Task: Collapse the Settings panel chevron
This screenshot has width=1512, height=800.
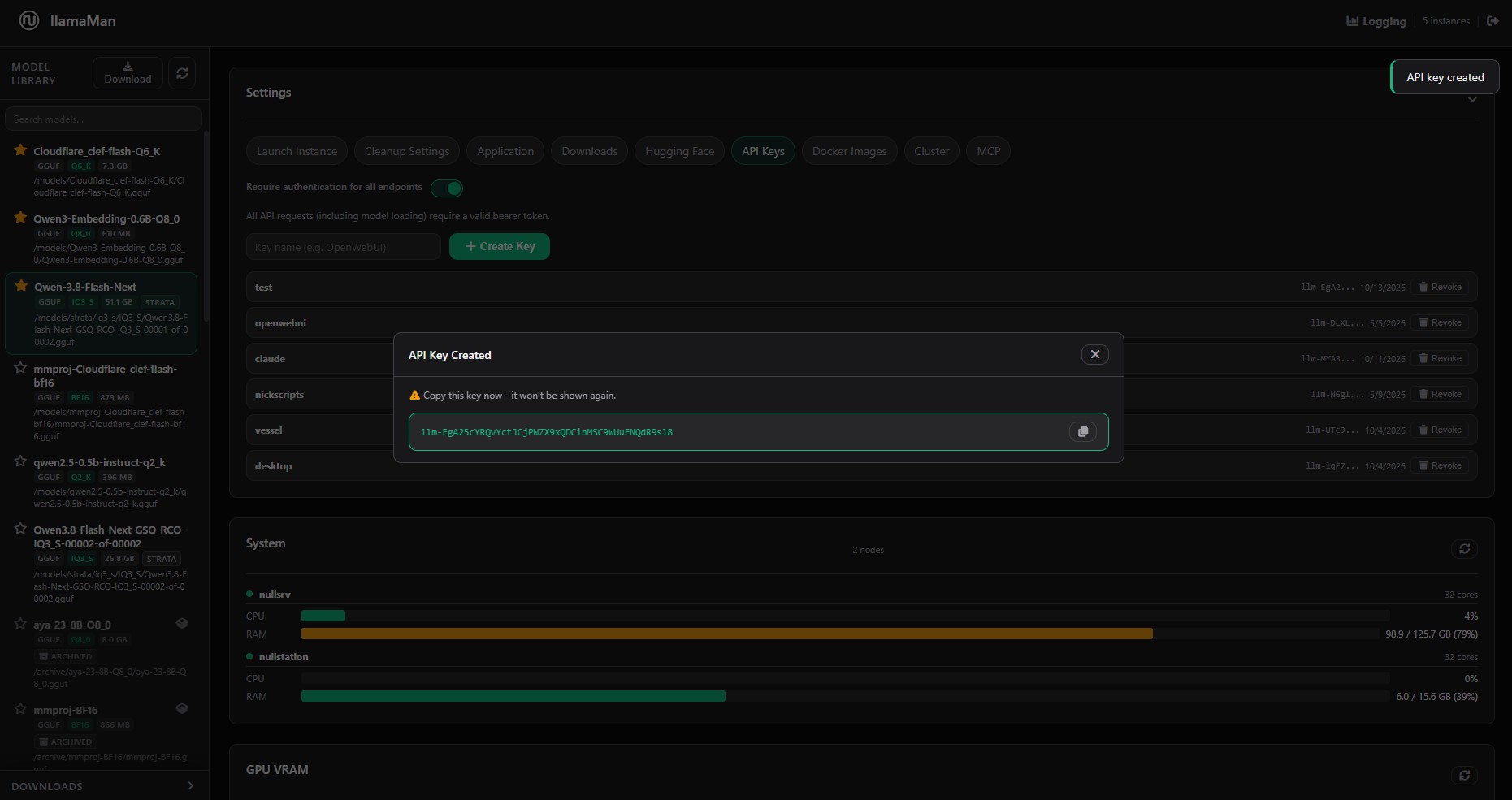Action: (1472, 99)
